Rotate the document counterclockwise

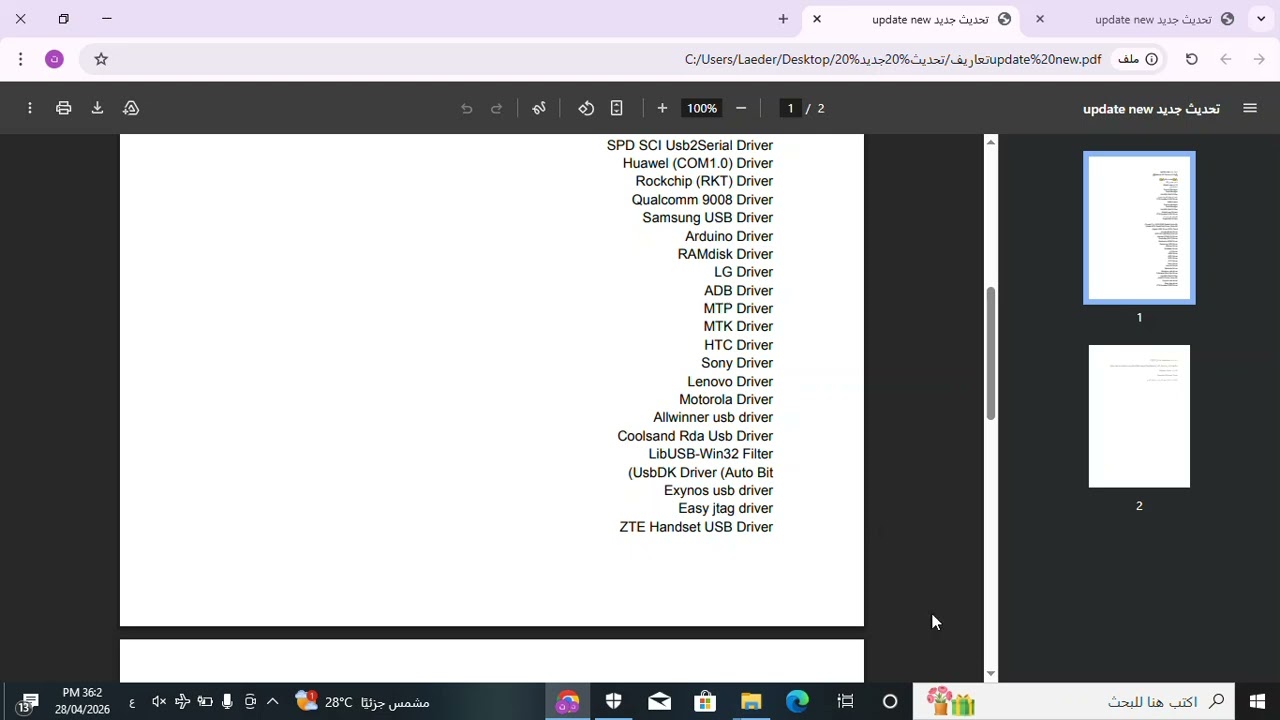586,108
